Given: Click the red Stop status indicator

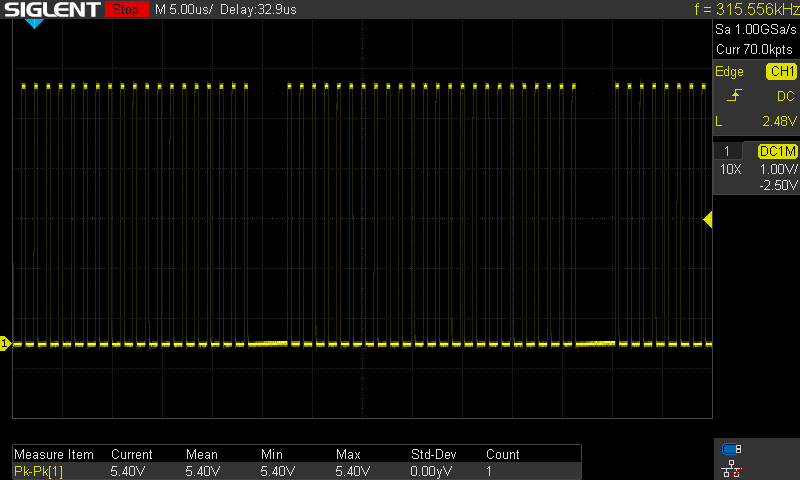Looking at the screenshot, I should click(127, 9).
